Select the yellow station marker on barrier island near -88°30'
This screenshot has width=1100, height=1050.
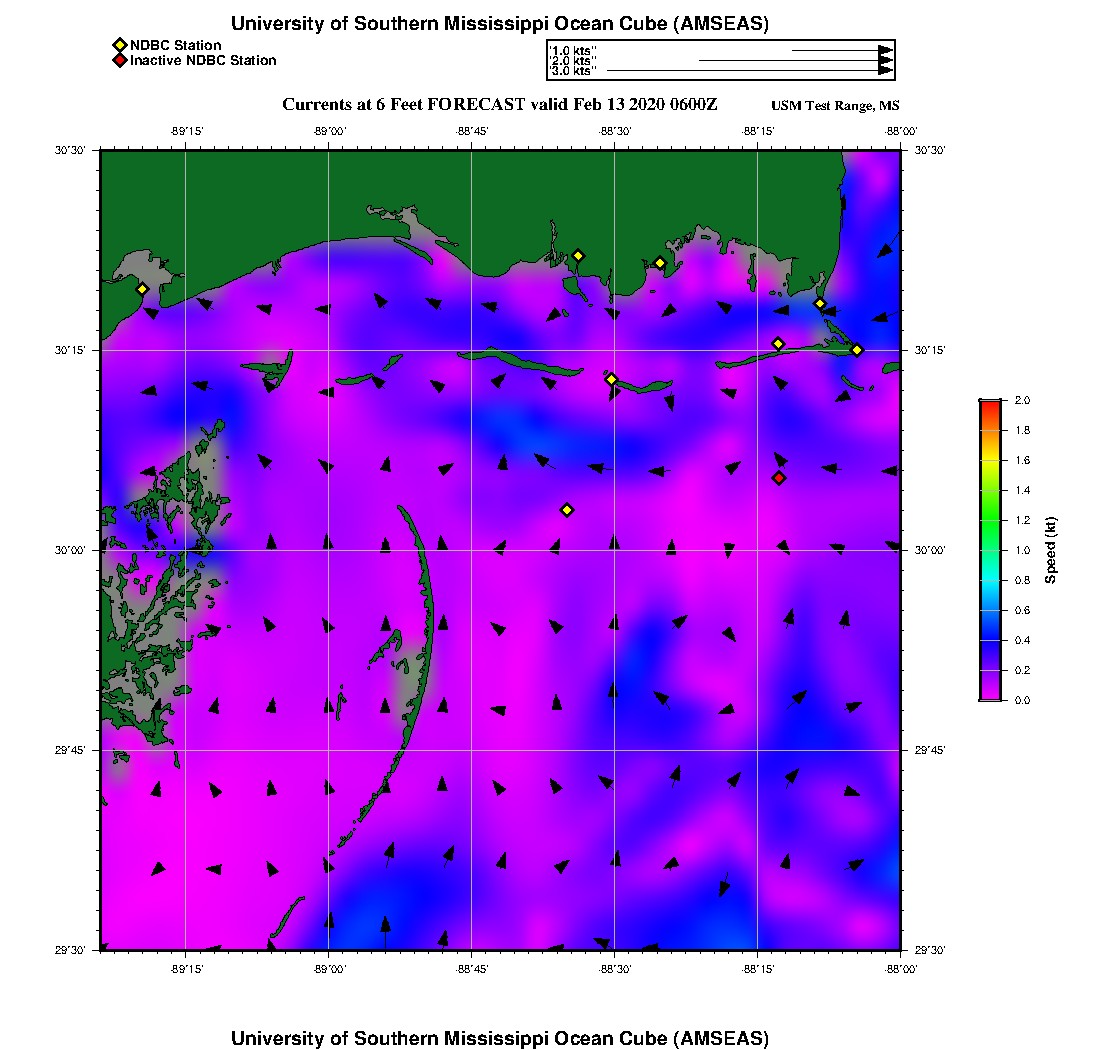[x=611, y=379]
